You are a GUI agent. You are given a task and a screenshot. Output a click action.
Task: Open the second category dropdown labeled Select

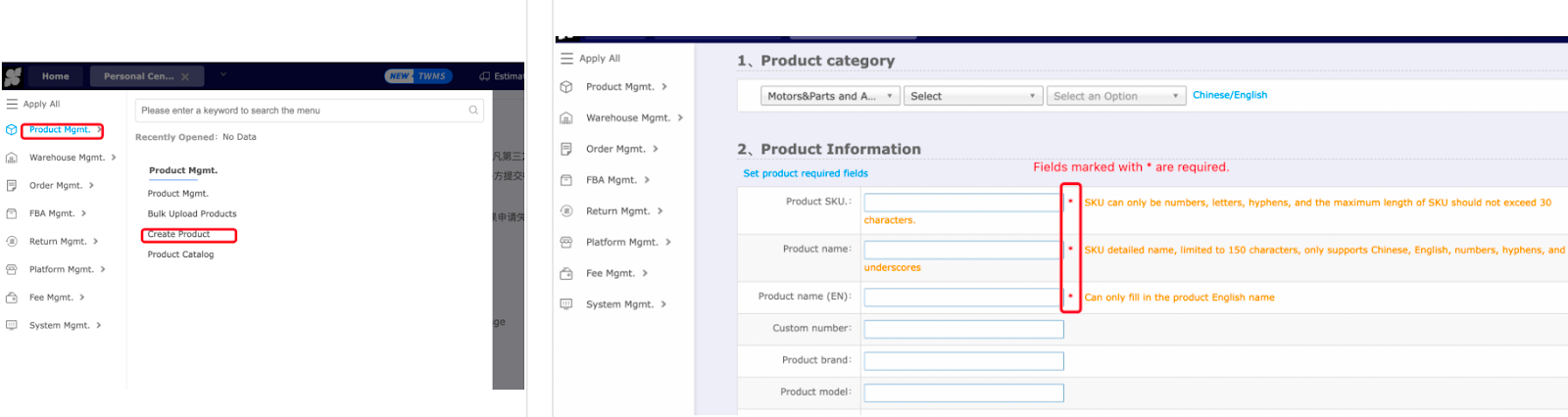972,96
